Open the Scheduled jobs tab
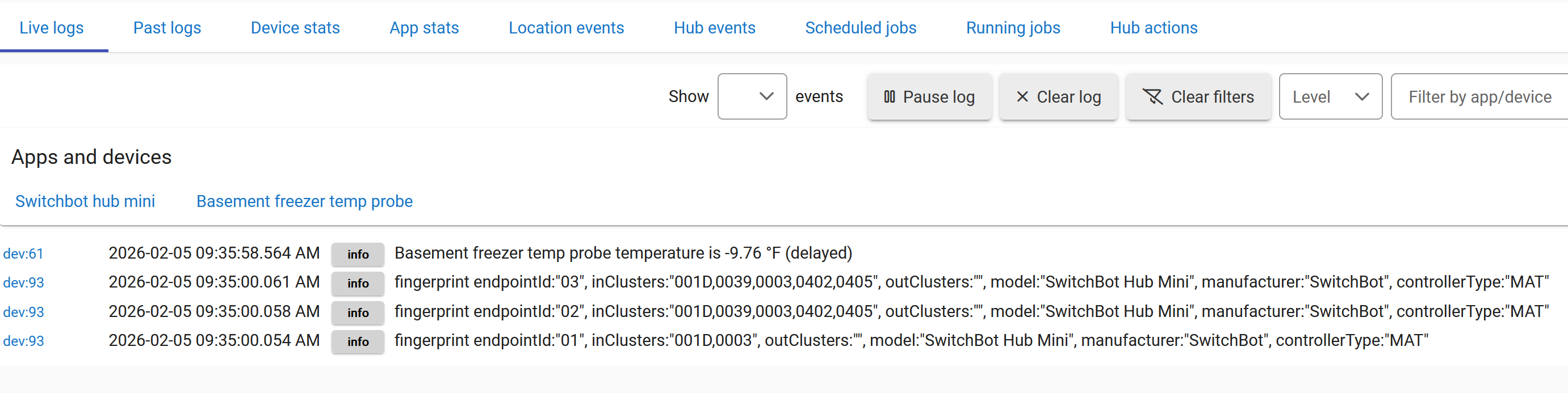1568x393 pixels. [x=860, y=28]
